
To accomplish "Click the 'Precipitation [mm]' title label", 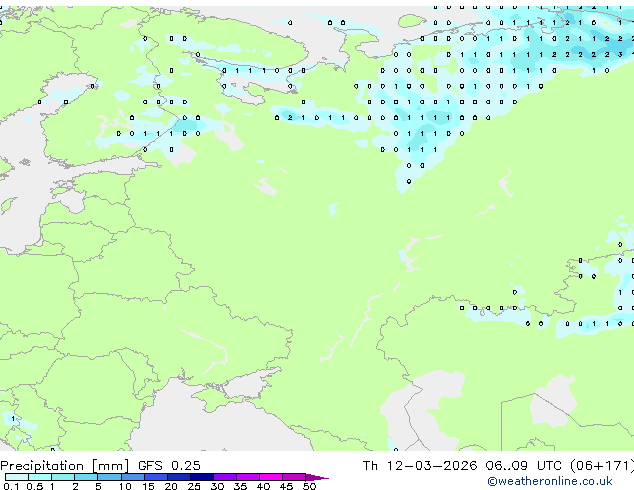I will tap(65, 466).
